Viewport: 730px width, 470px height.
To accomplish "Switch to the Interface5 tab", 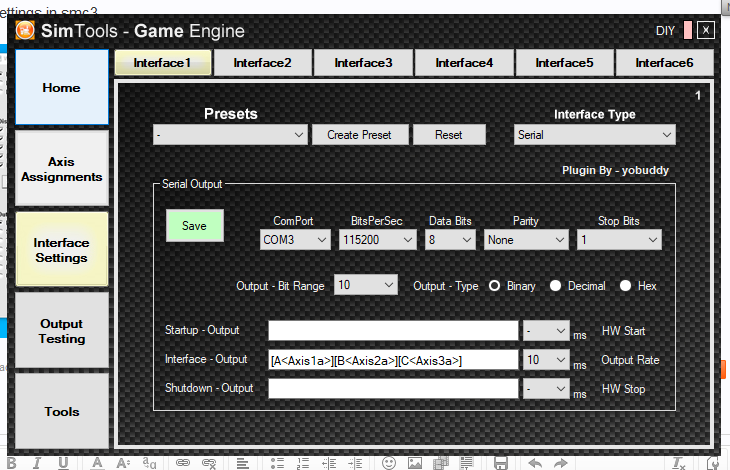I will click(x=564, y=63).
